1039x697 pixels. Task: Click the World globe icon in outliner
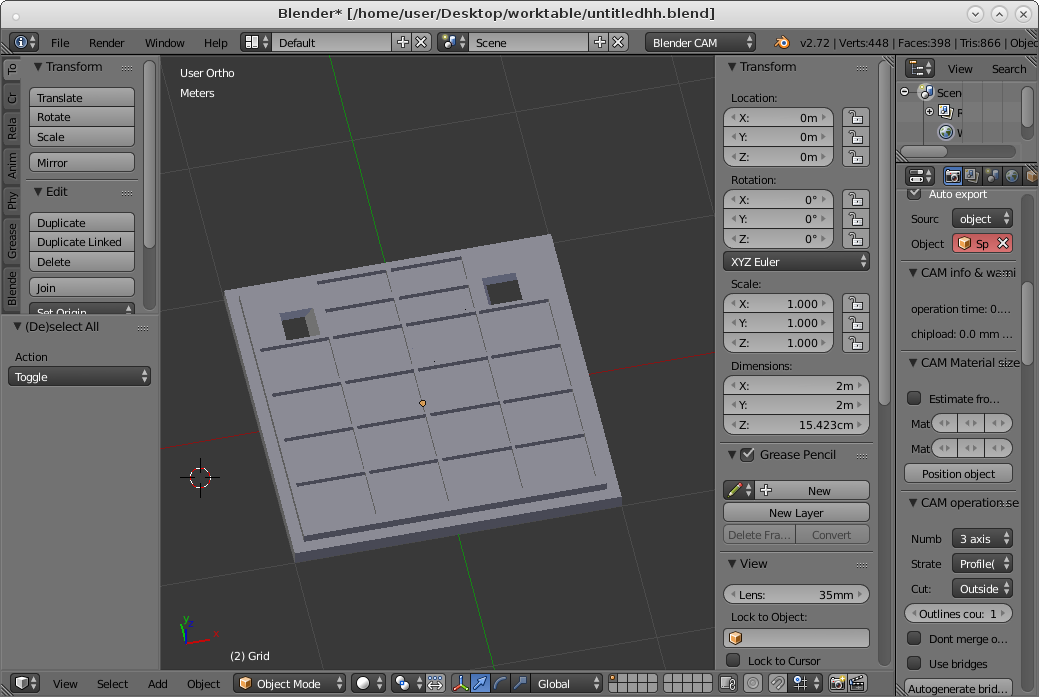pyautogui.click(x=946, y=132)
